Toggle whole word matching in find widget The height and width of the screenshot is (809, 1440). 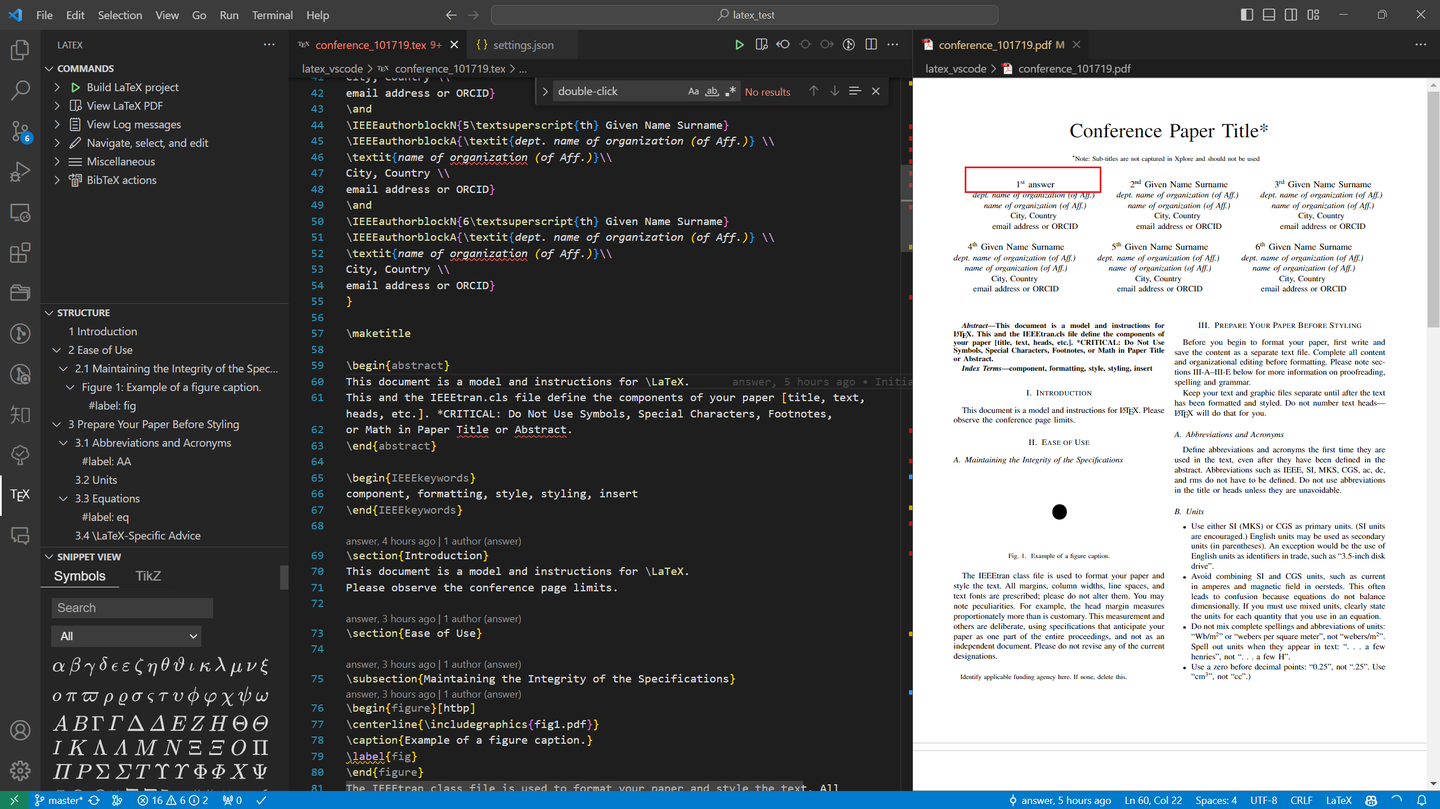coord(712,91)
